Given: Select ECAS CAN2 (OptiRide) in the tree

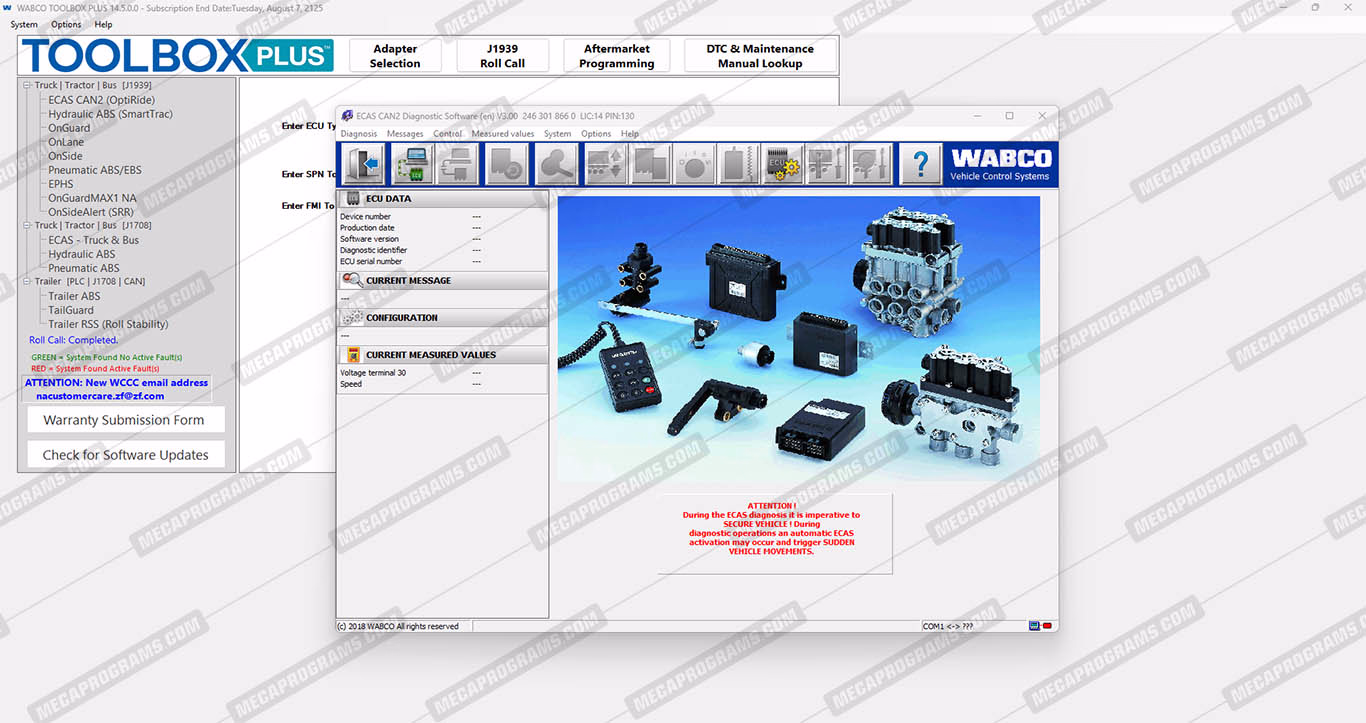Looking at the screenshot, I should tap(102, 100).
